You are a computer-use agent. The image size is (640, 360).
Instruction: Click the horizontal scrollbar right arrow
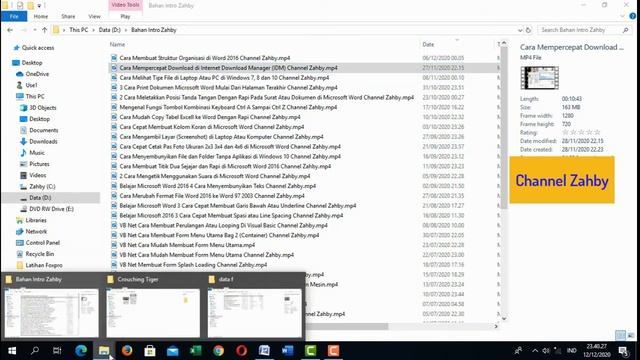tap(496, 326)
